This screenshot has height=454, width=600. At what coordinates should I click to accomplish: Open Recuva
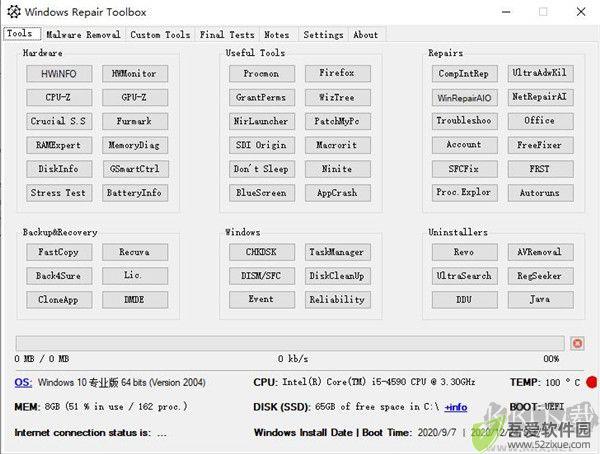point(135,252)
